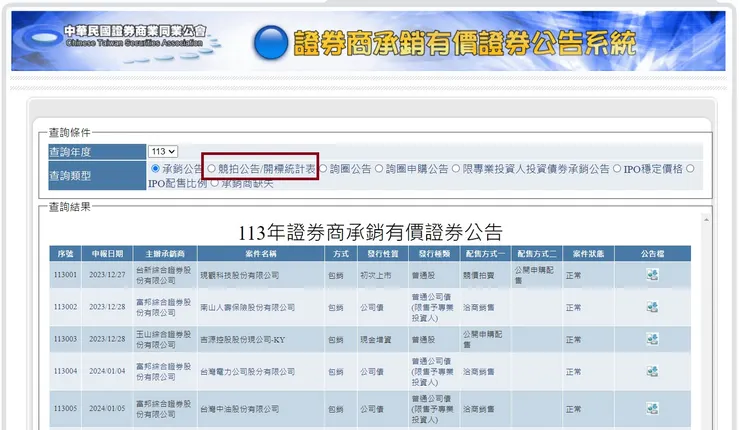Click the 公告檔 column header
The height and width of the screenshot is (430, 740).
coord(653,253)
